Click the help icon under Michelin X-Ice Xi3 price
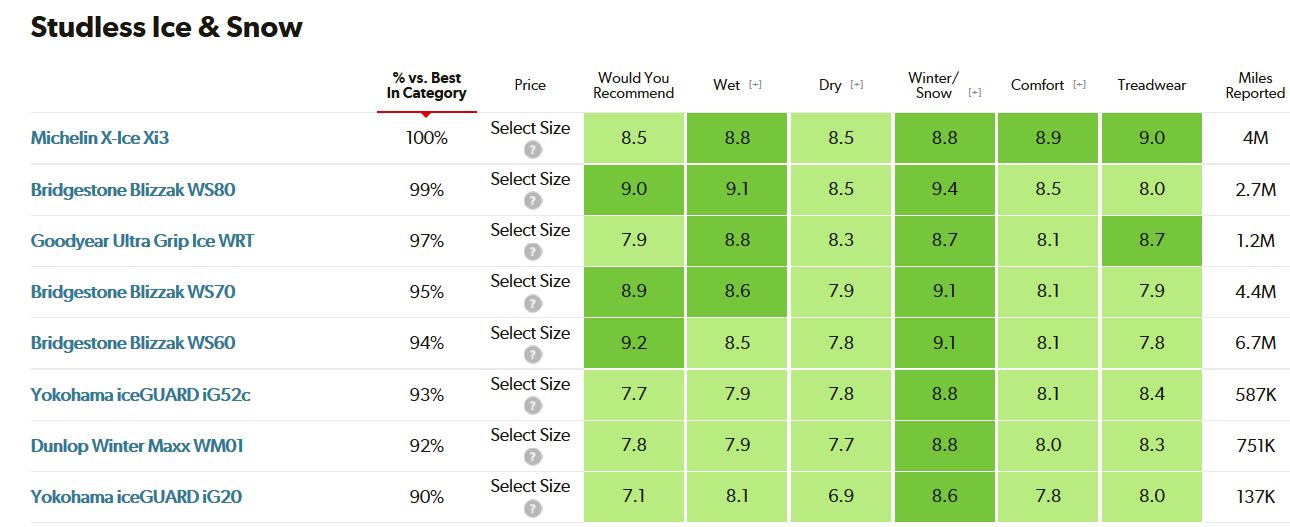 point(533,150)
